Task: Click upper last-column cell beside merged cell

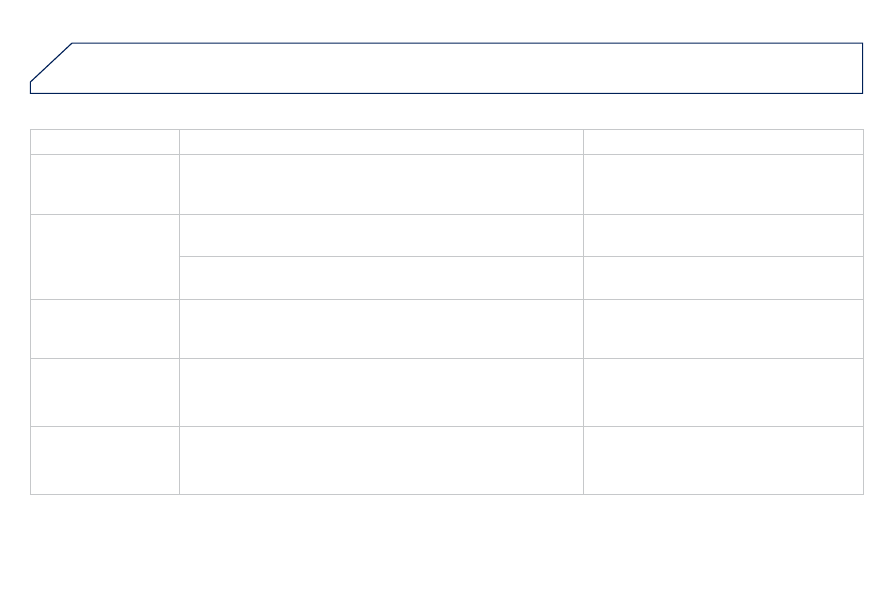Action: coord(723,235)
